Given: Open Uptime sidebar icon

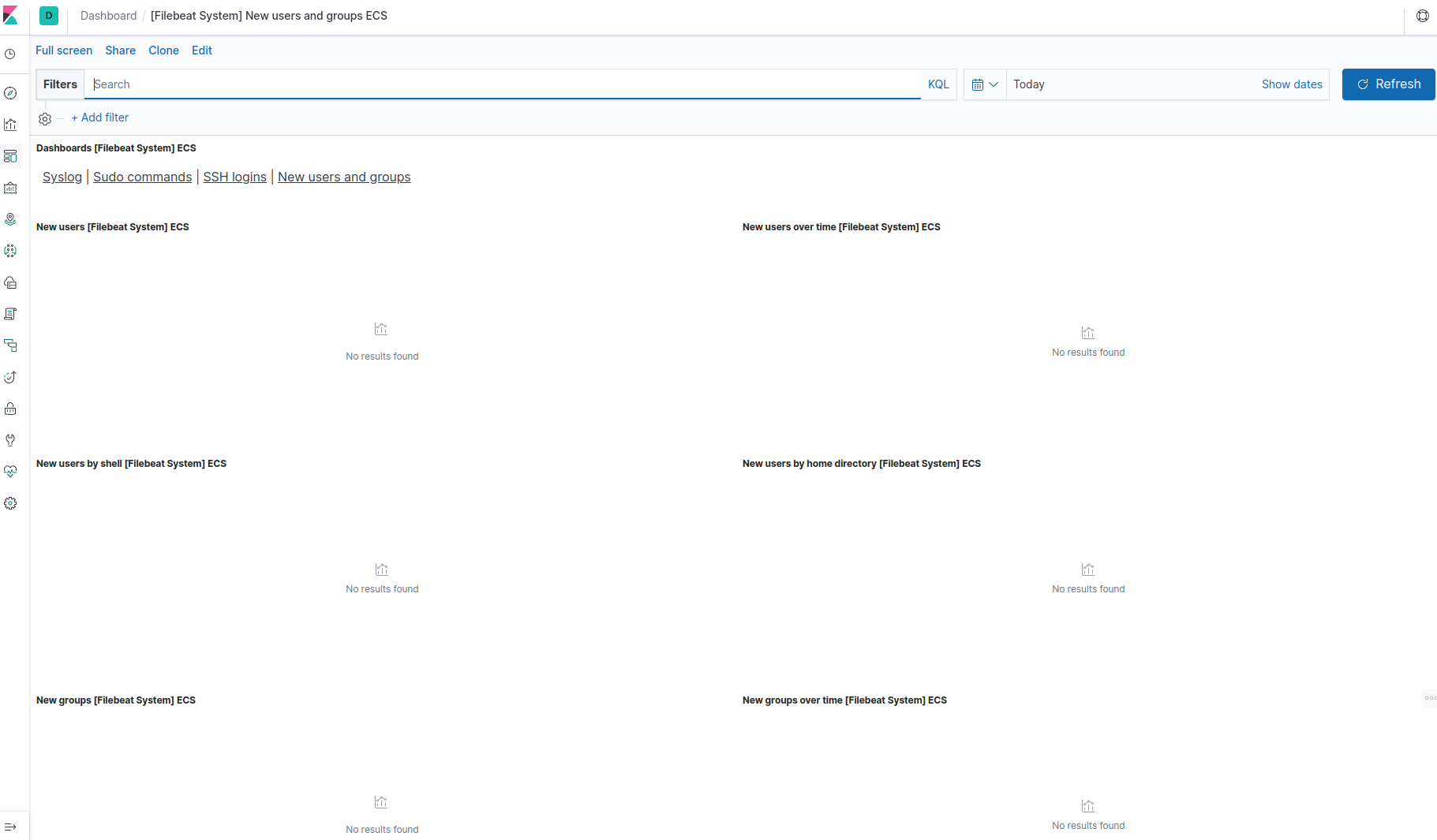Looking at the screenshot, I should coord(10,377).
